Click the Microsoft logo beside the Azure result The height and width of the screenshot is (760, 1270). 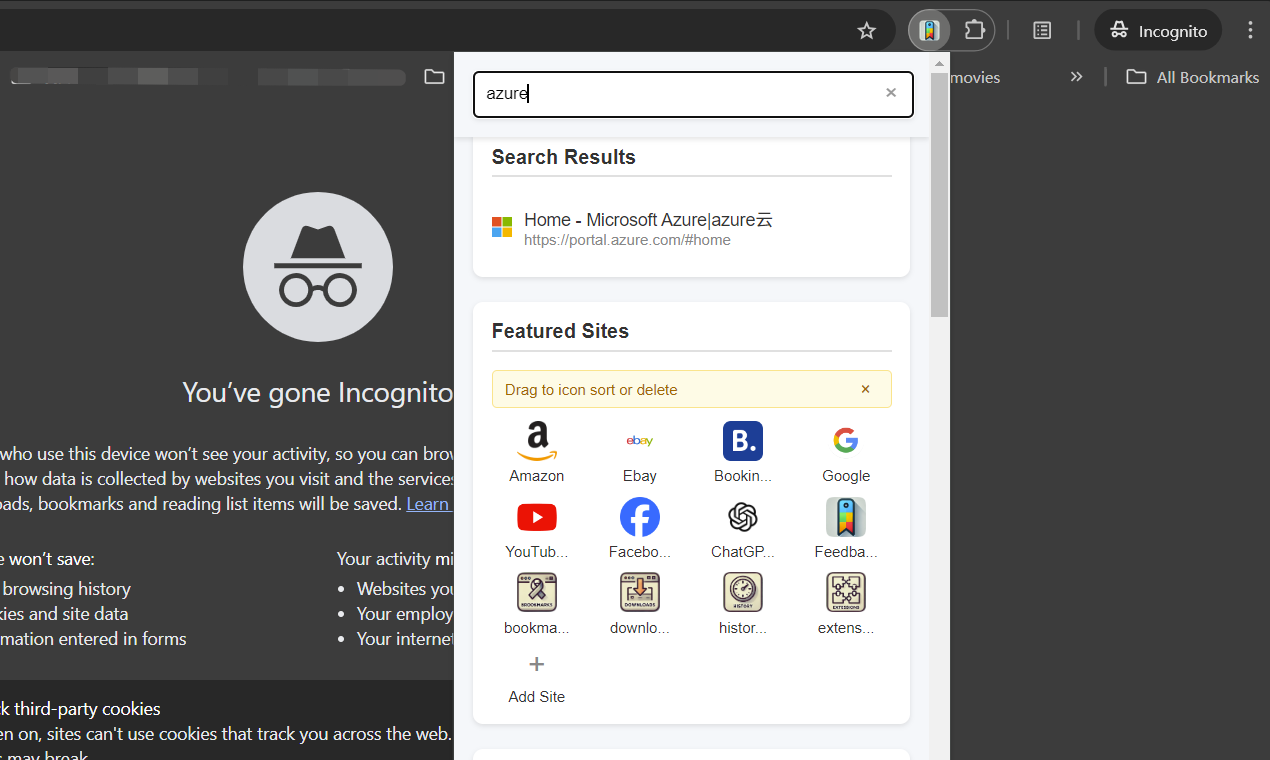[x=502, y=227]
